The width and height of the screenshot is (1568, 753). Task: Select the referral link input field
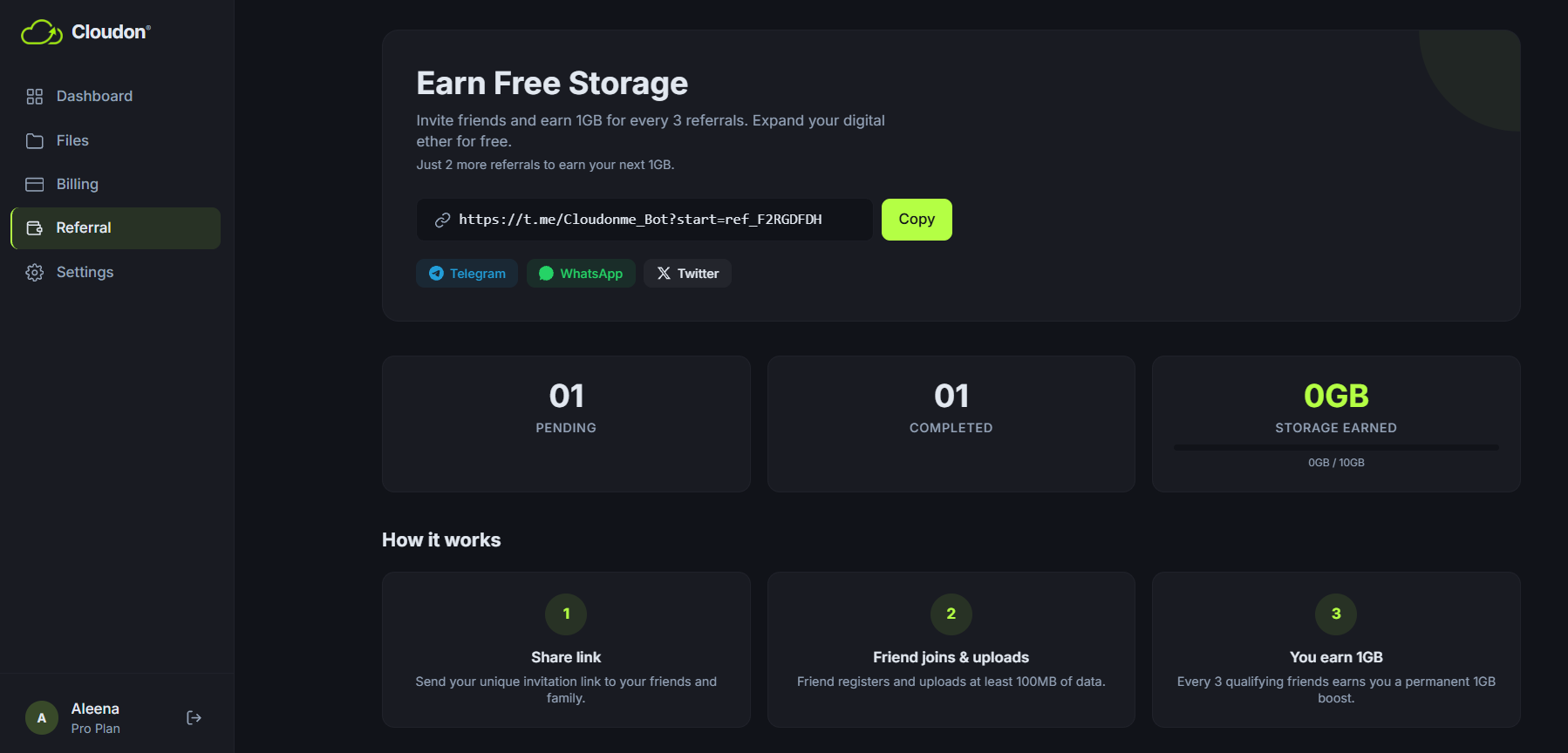tap(644, 220)
